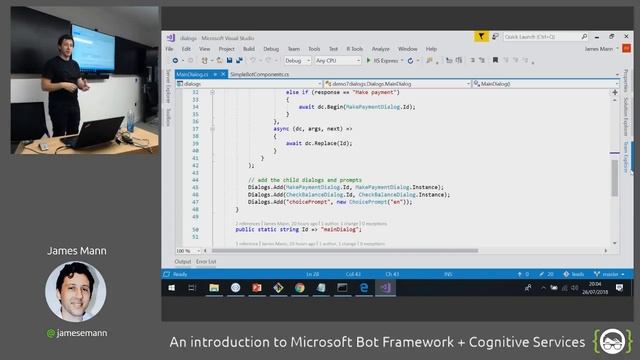This screenshot has height=360, width=640.
Task: Collapse the lambda block at line 37
Action: [x=212, y=129]
